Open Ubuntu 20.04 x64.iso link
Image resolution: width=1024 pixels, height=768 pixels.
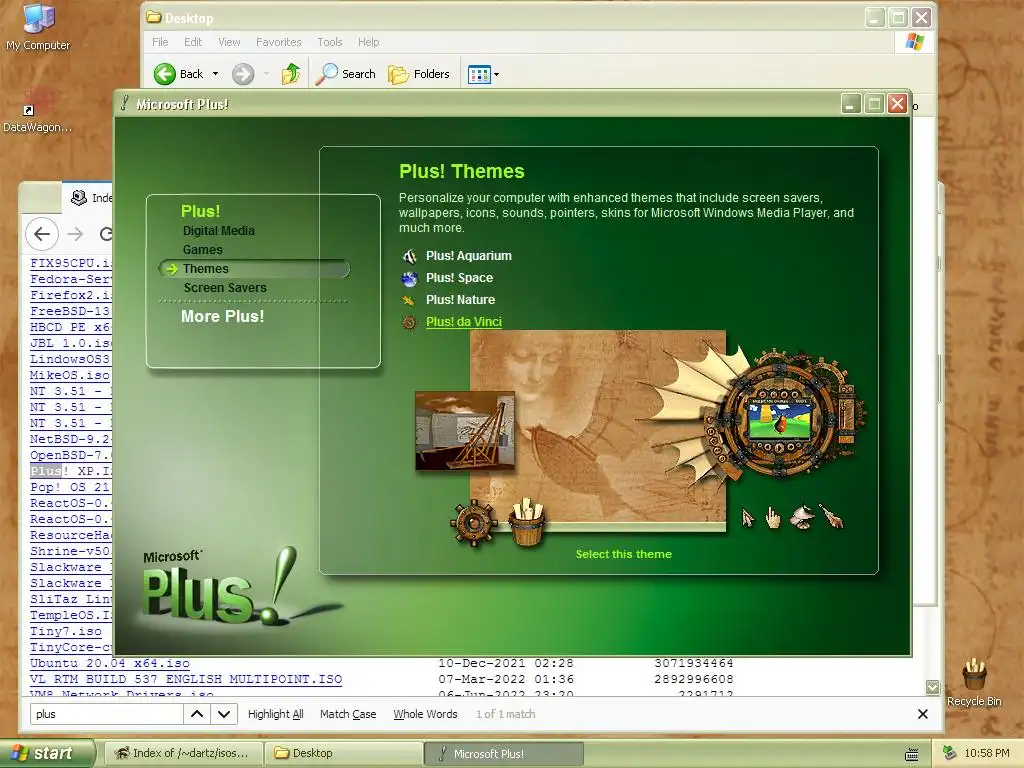click(x=110, y=663)
